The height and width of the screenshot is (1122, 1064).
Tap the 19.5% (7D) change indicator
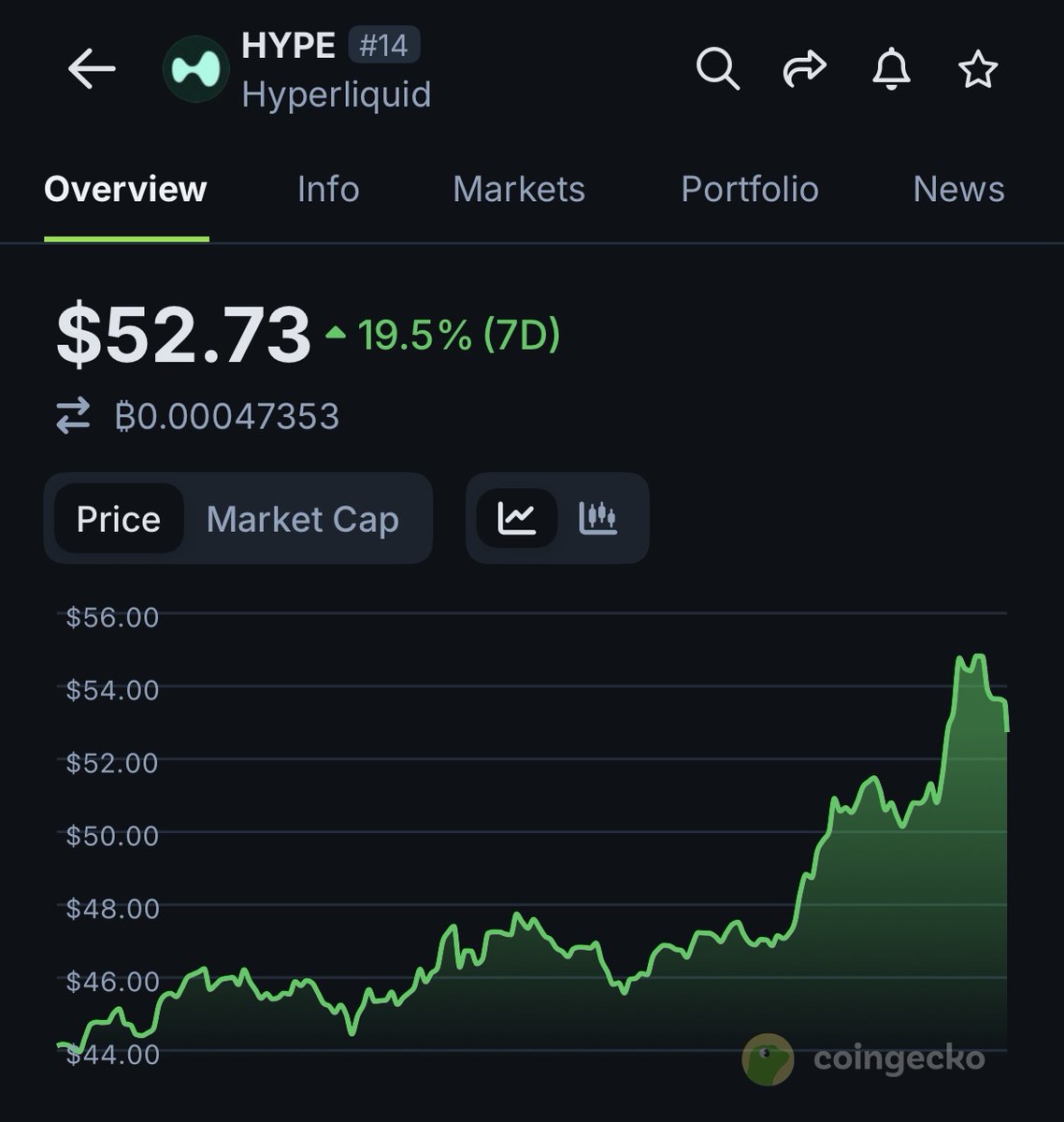click(442, 334)
